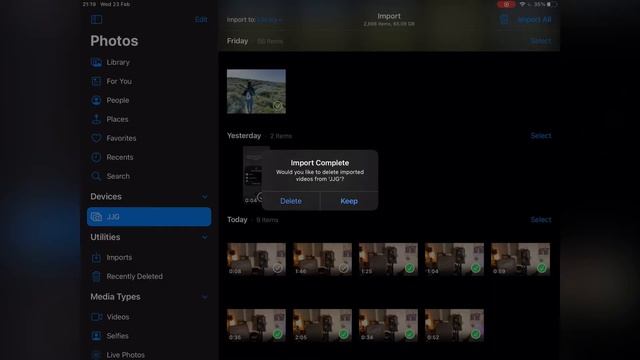
Task: Tap the battery icon in status bar
Action: [x=551, y=4]
